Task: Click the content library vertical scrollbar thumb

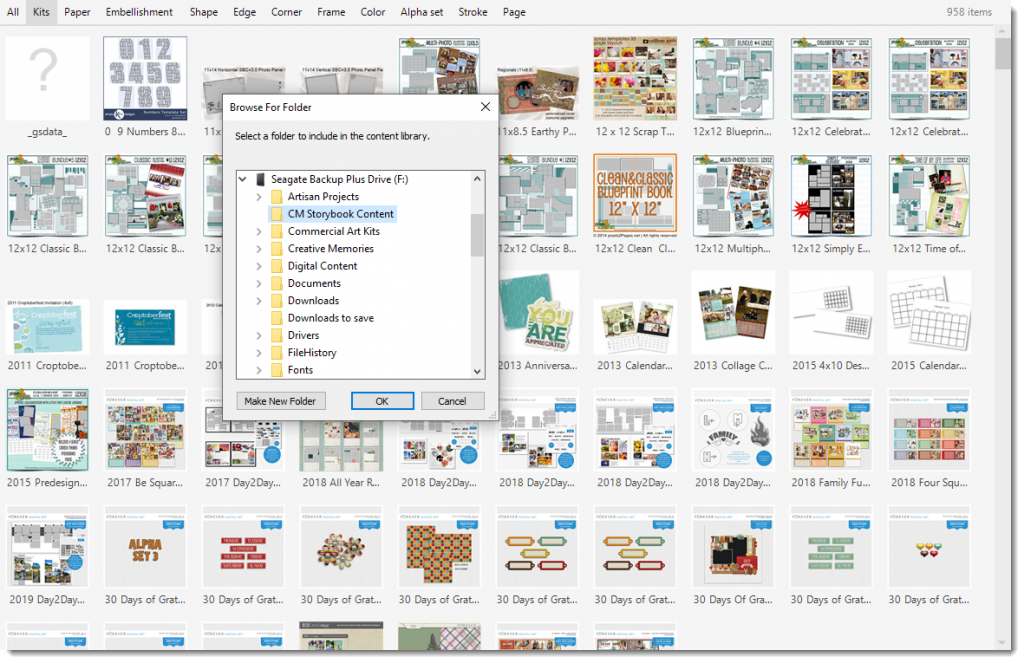Action: [x=1002, y=53]
